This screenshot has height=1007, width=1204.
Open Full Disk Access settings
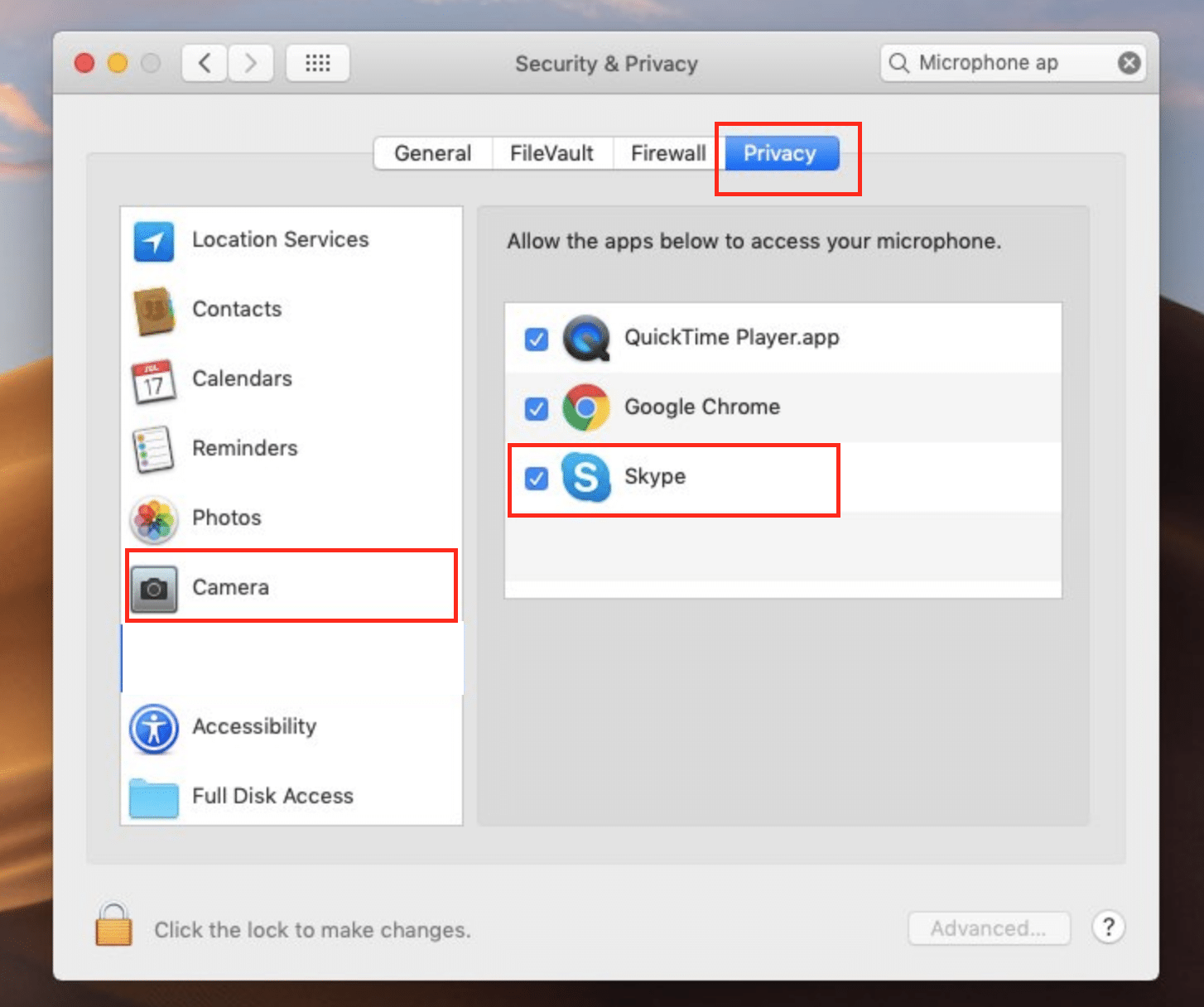(272, 796)
